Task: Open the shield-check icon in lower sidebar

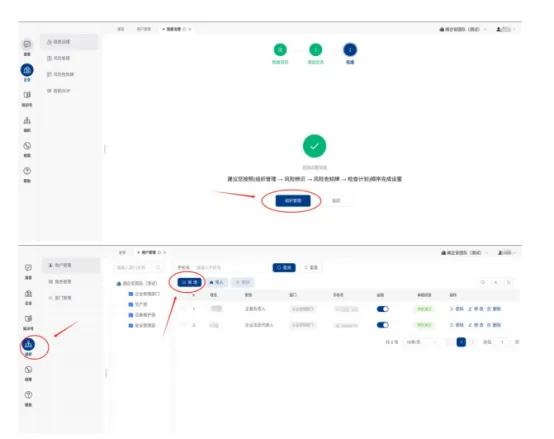Action: [28, 268]
